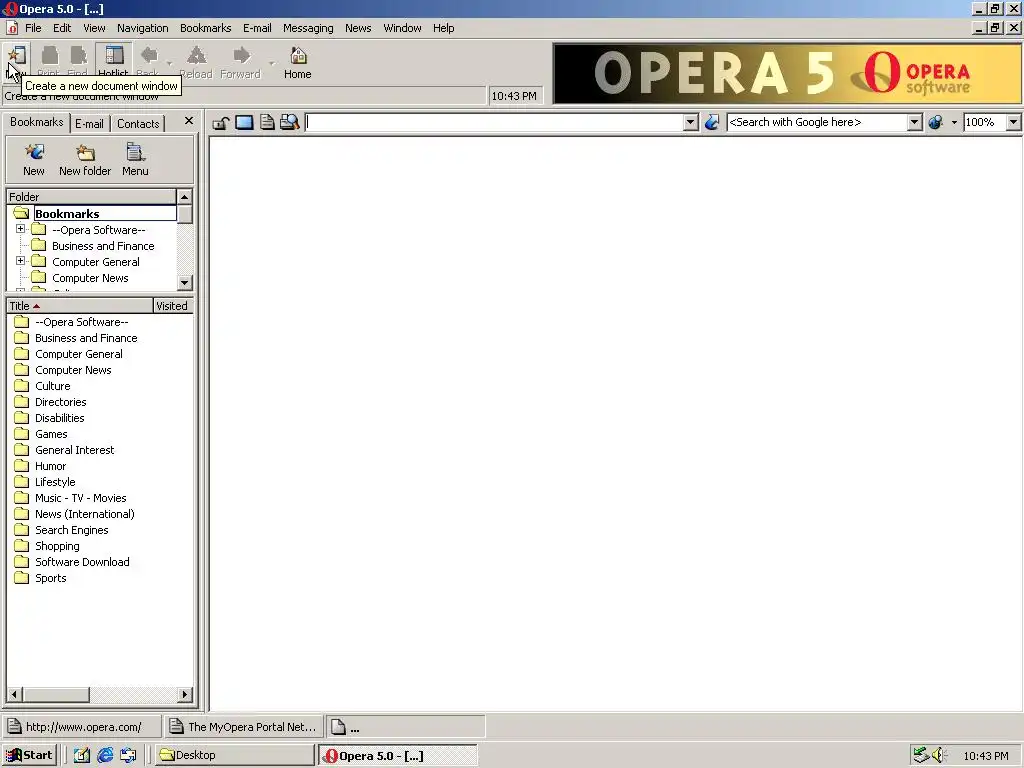
Task: Select the General Interest folder
Action: (74, 450)
